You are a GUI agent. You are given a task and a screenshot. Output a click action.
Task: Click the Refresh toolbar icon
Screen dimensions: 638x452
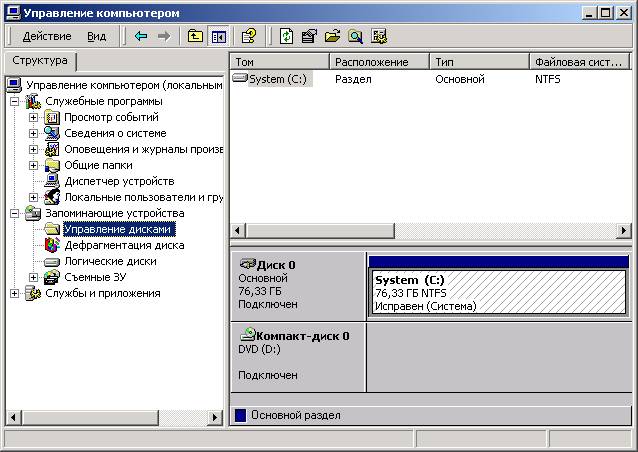(x=287, y=36)
